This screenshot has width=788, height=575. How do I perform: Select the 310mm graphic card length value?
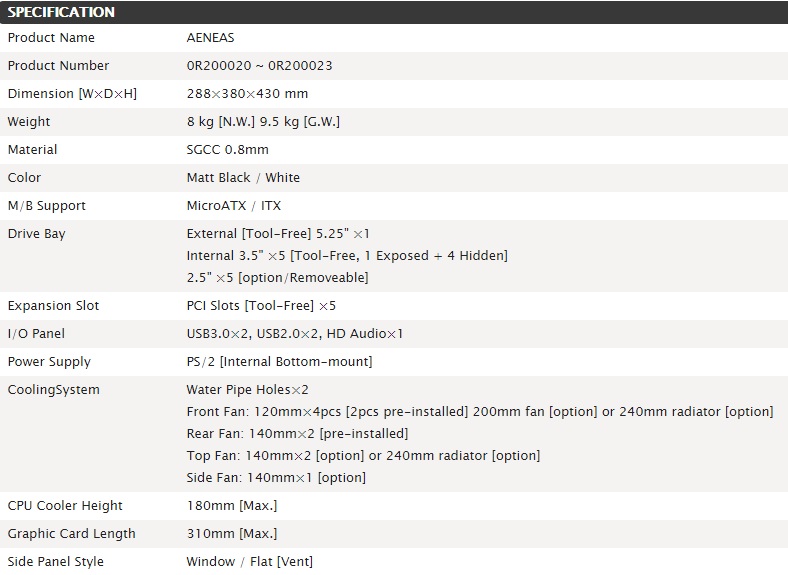click(232, 534)
